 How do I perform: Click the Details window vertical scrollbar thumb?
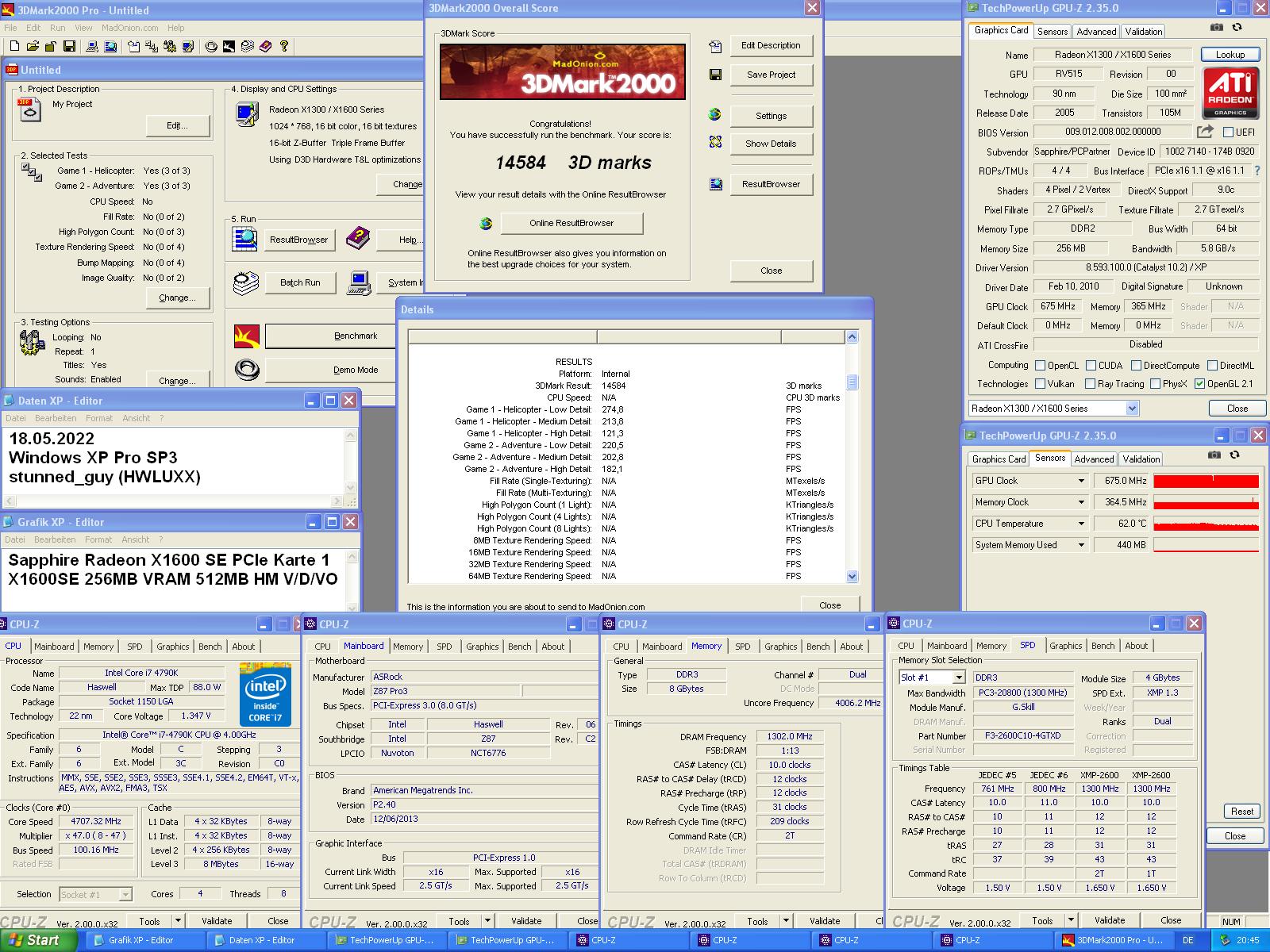click(852, 382)
